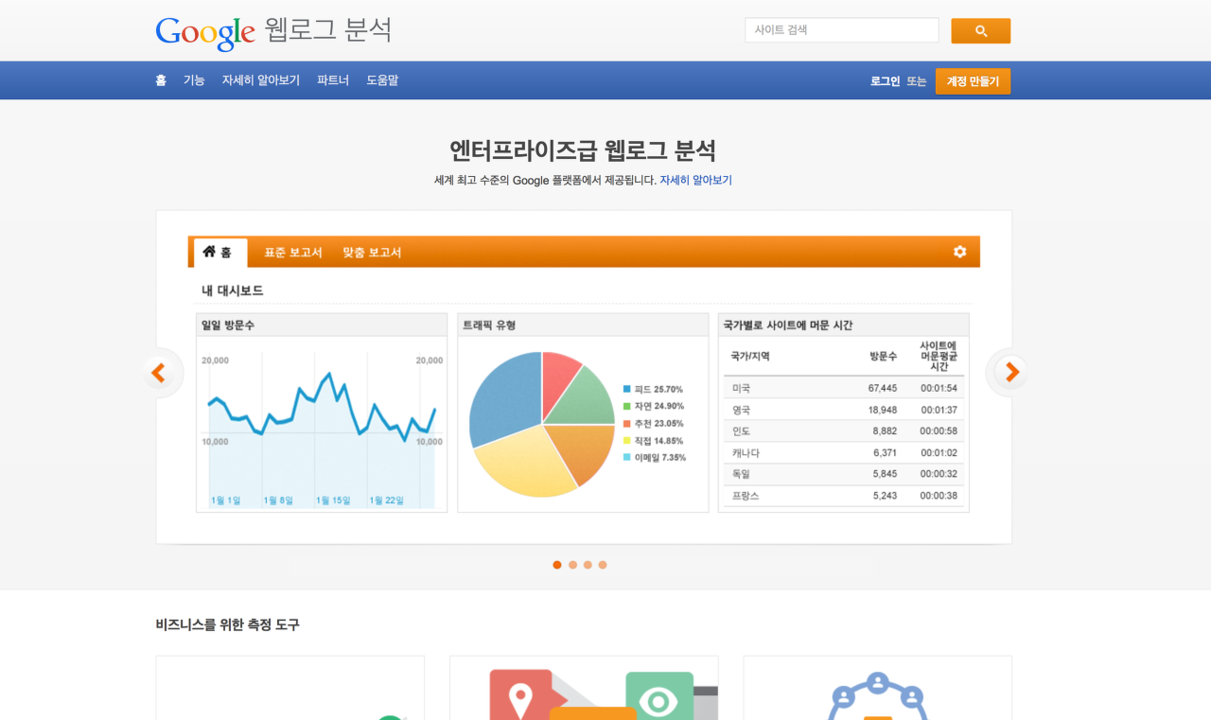Click the blue 피드 legend swatch
Viewport: 1211px width, 720px height.
click(627, 389)
